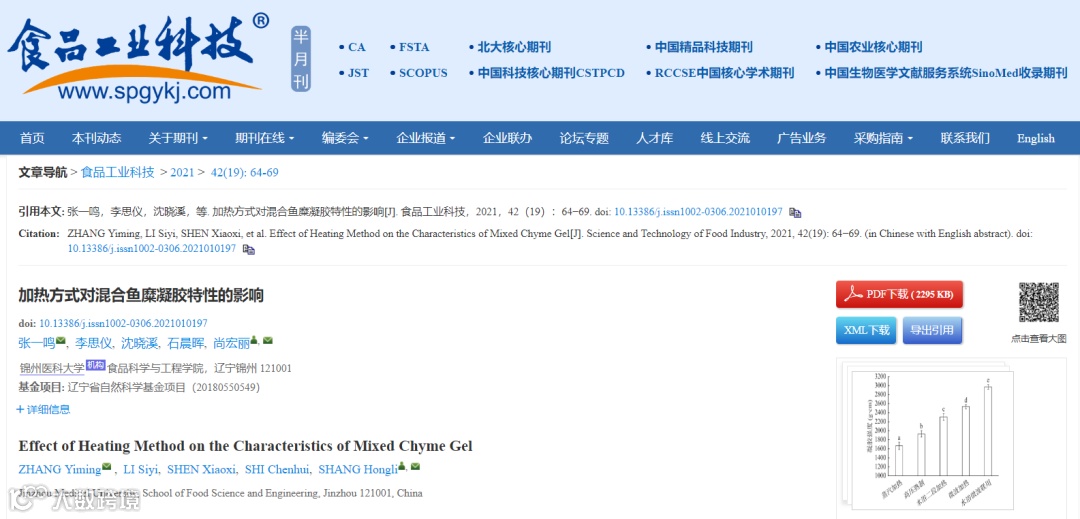Open 线上交流 menu item
1080x519 pixels.
point(725,138)
